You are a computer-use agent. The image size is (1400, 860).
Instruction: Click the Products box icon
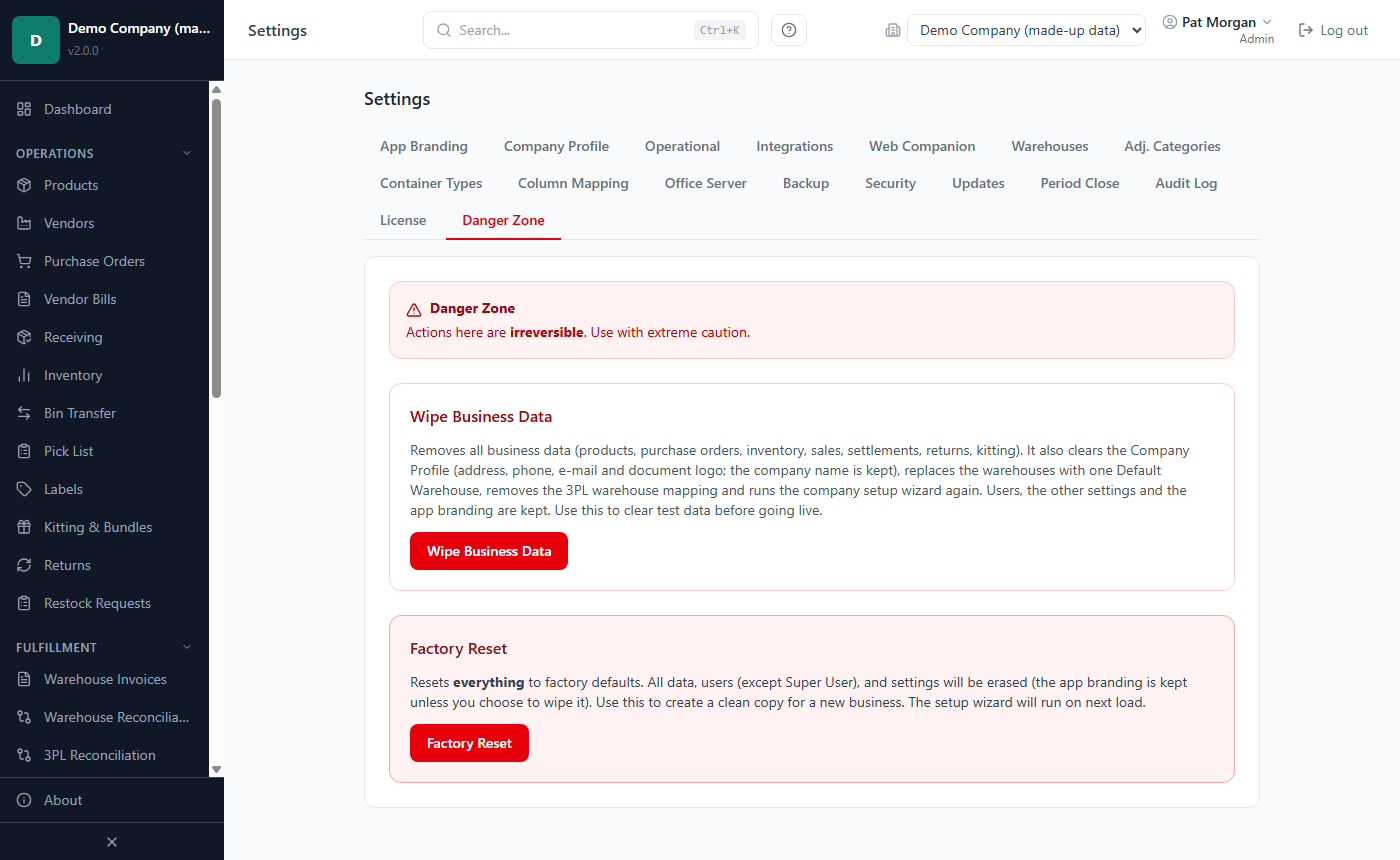pyautogui.click(x=24, y=185)
